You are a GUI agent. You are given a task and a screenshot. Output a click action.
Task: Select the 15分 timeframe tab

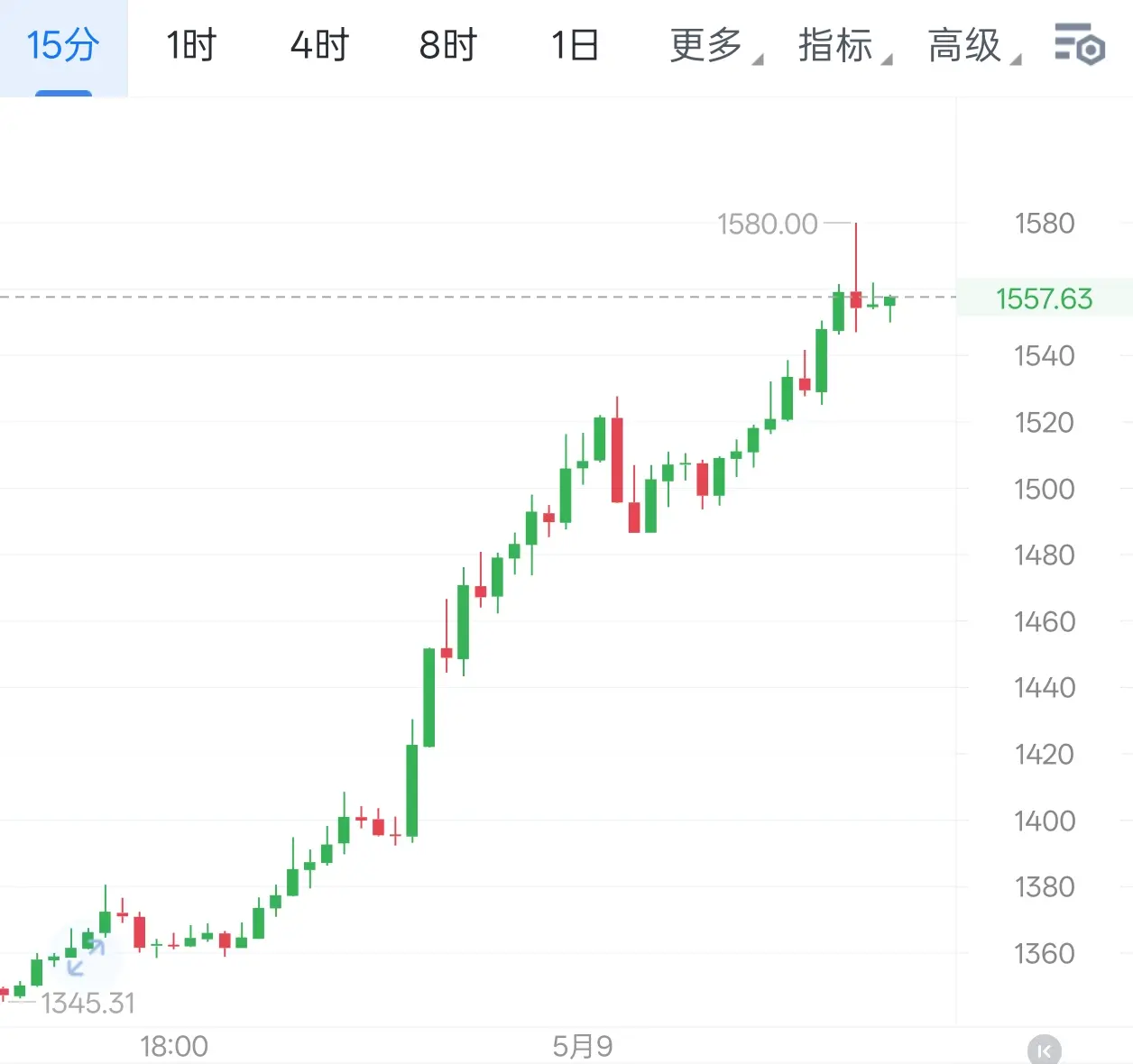click(x=63, y=47)
